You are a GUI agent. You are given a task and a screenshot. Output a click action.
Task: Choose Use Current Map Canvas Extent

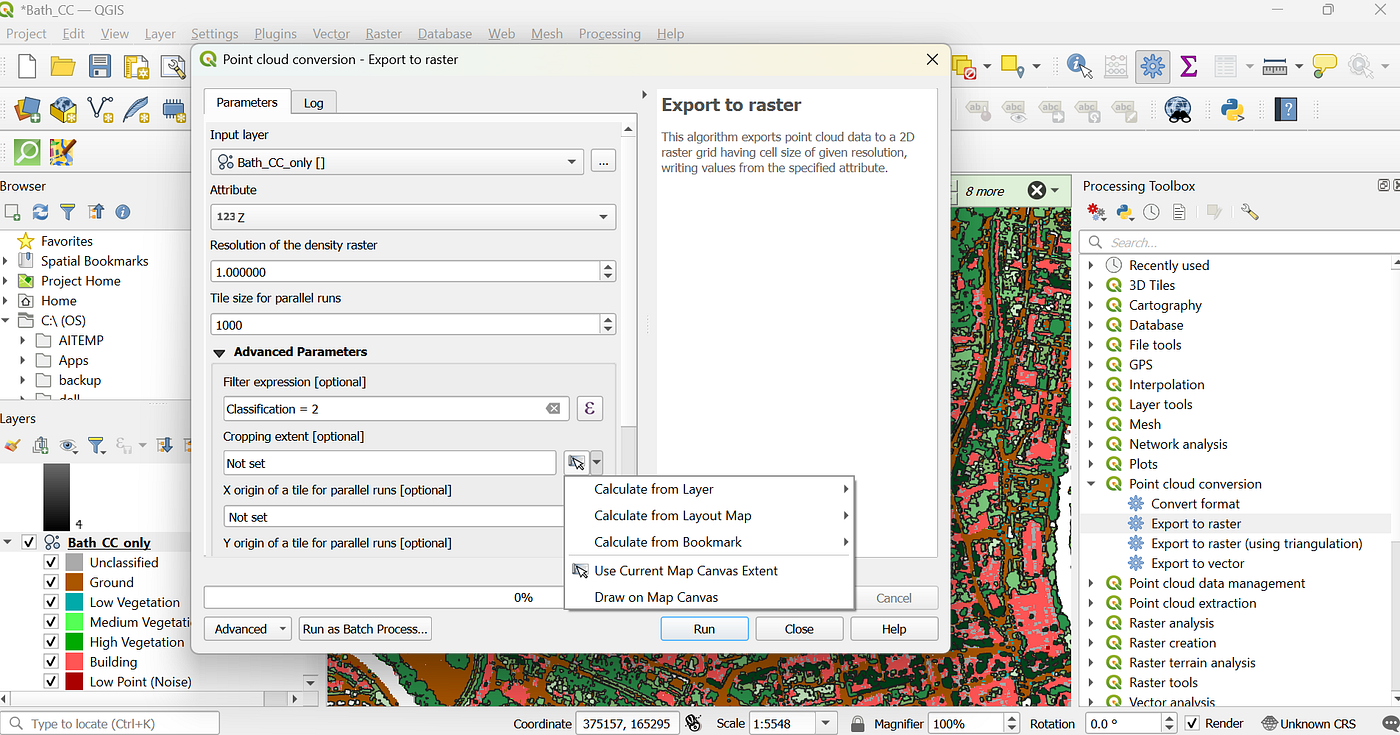click(709, 570)
